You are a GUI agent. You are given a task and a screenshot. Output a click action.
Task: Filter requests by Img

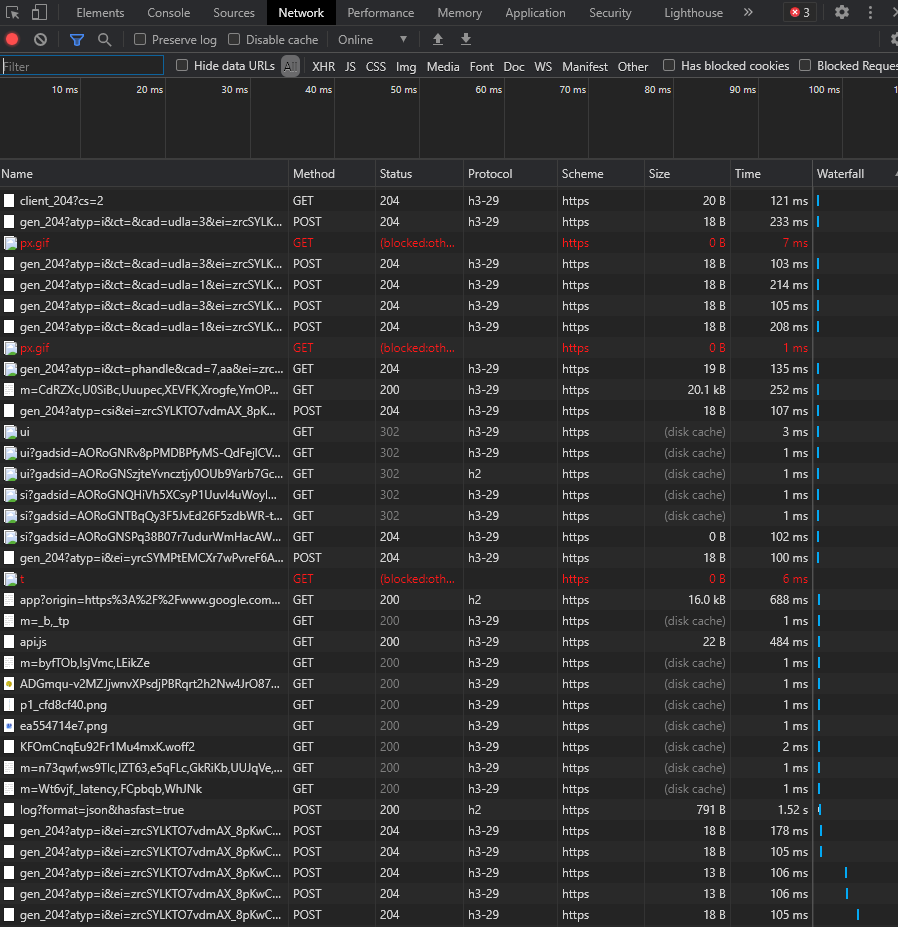(x=406, y=67)
